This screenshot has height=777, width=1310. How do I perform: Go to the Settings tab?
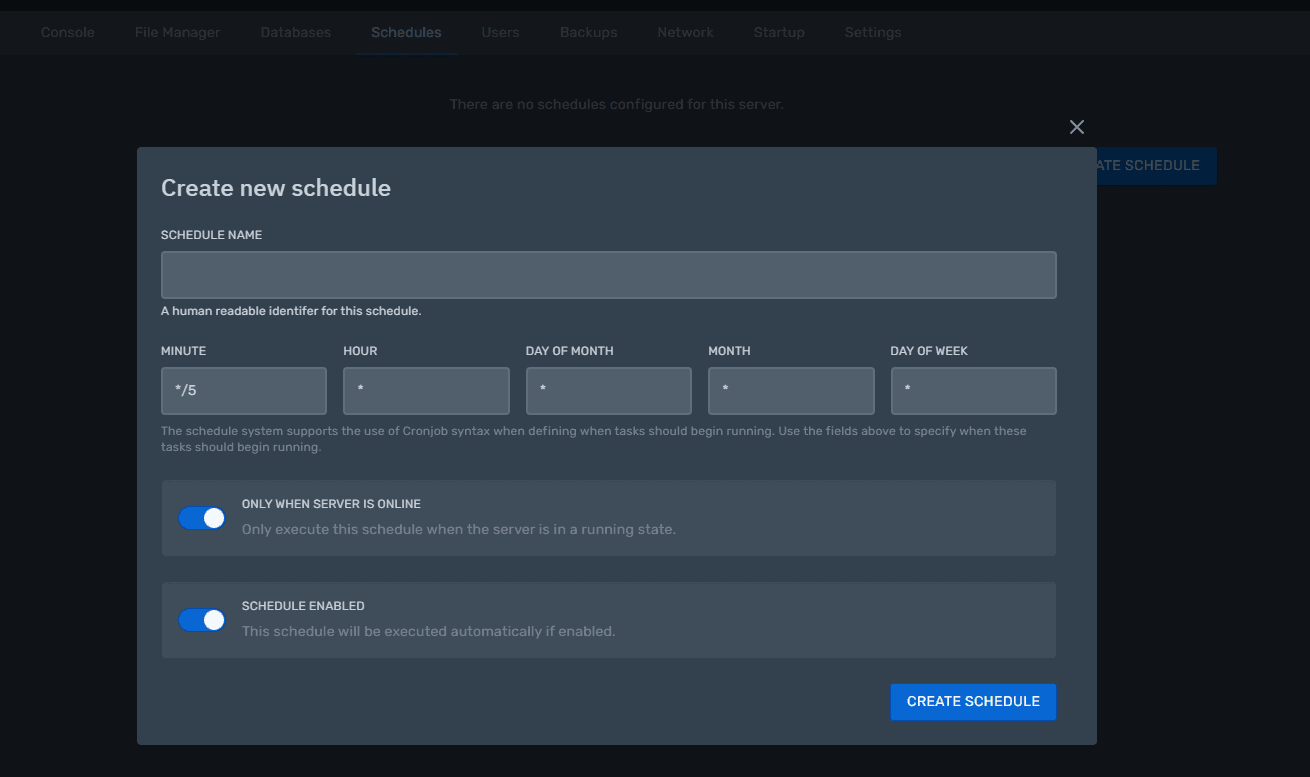(x=873, y=32)
